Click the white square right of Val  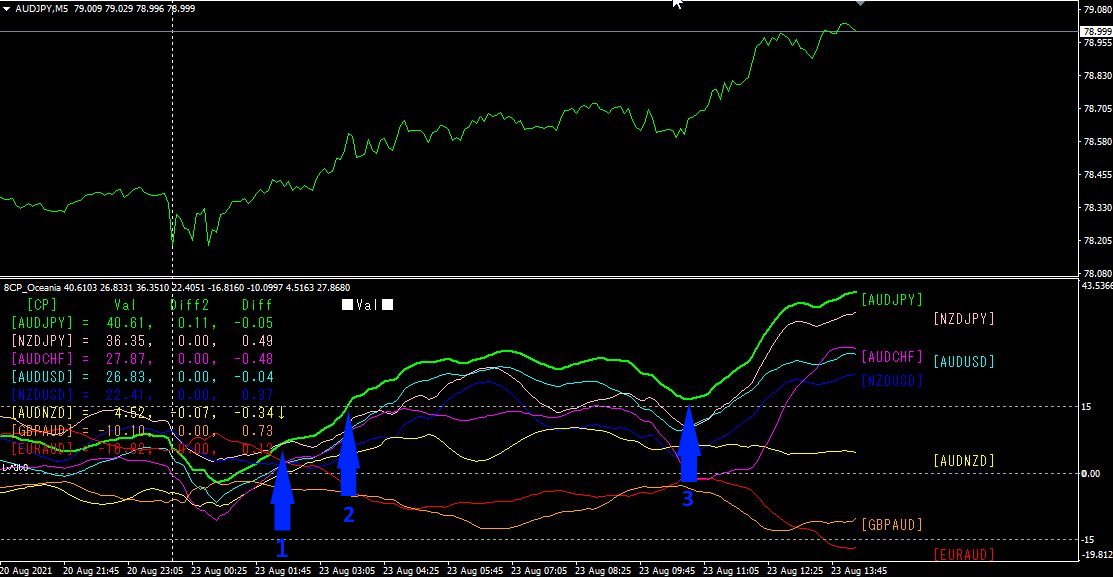click(x=388, y=305)
